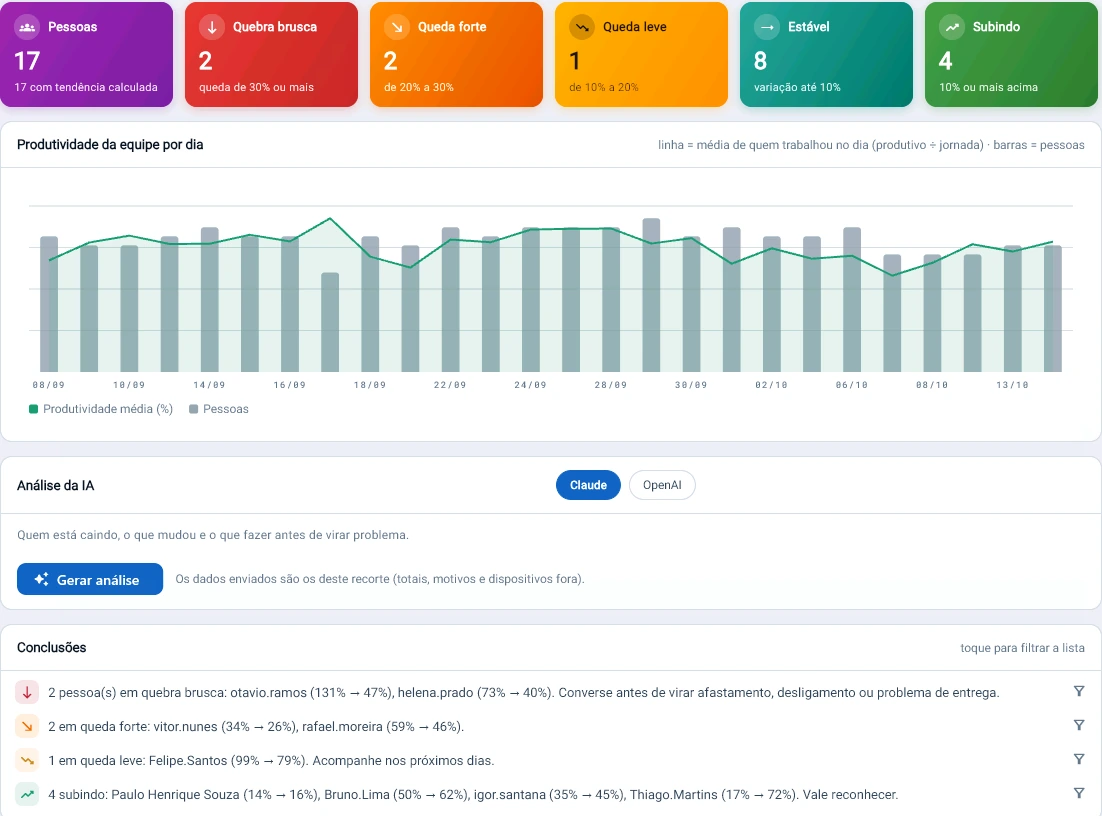Click the down-arrow icon in Quebra brusca card
Viewport: 1102px width, 816px height.
[x=212, y=27]
